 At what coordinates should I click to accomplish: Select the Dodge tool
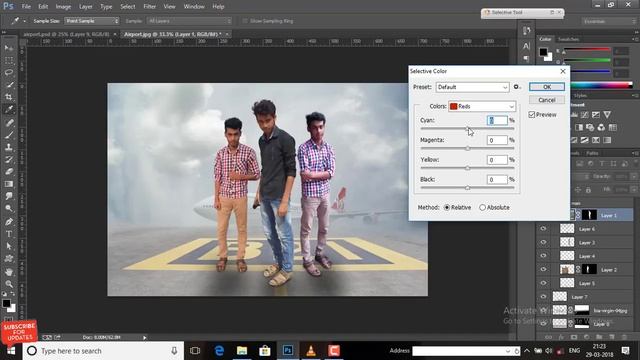point(9,209)
